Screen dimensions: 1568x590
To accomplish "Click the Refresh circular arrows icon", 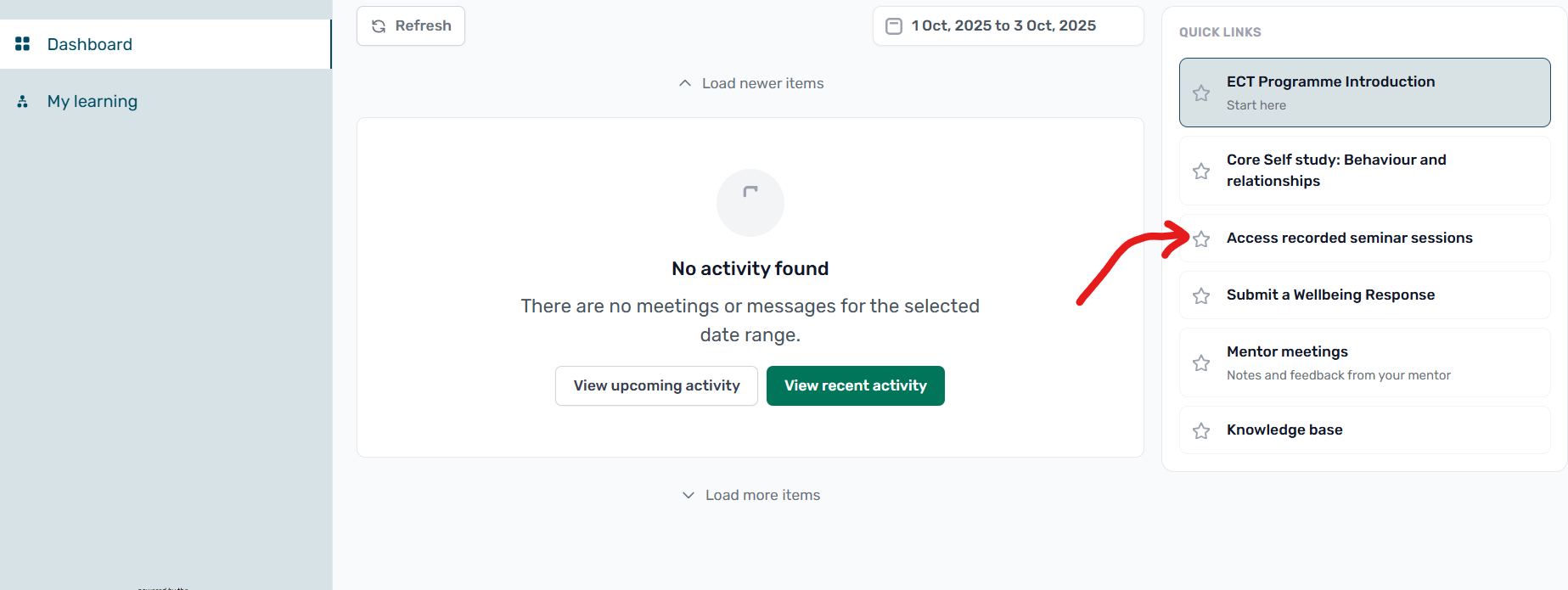I will point(379,26).
